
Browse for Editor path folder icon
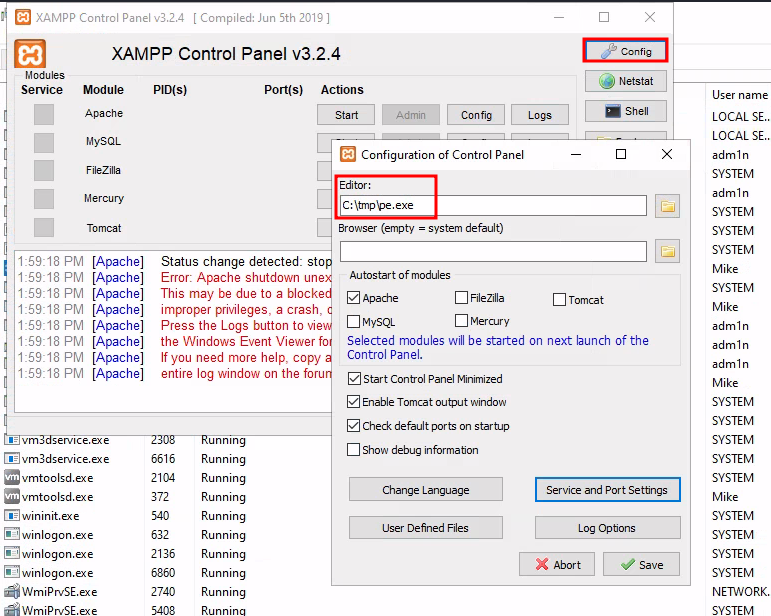tap(667, 206)
